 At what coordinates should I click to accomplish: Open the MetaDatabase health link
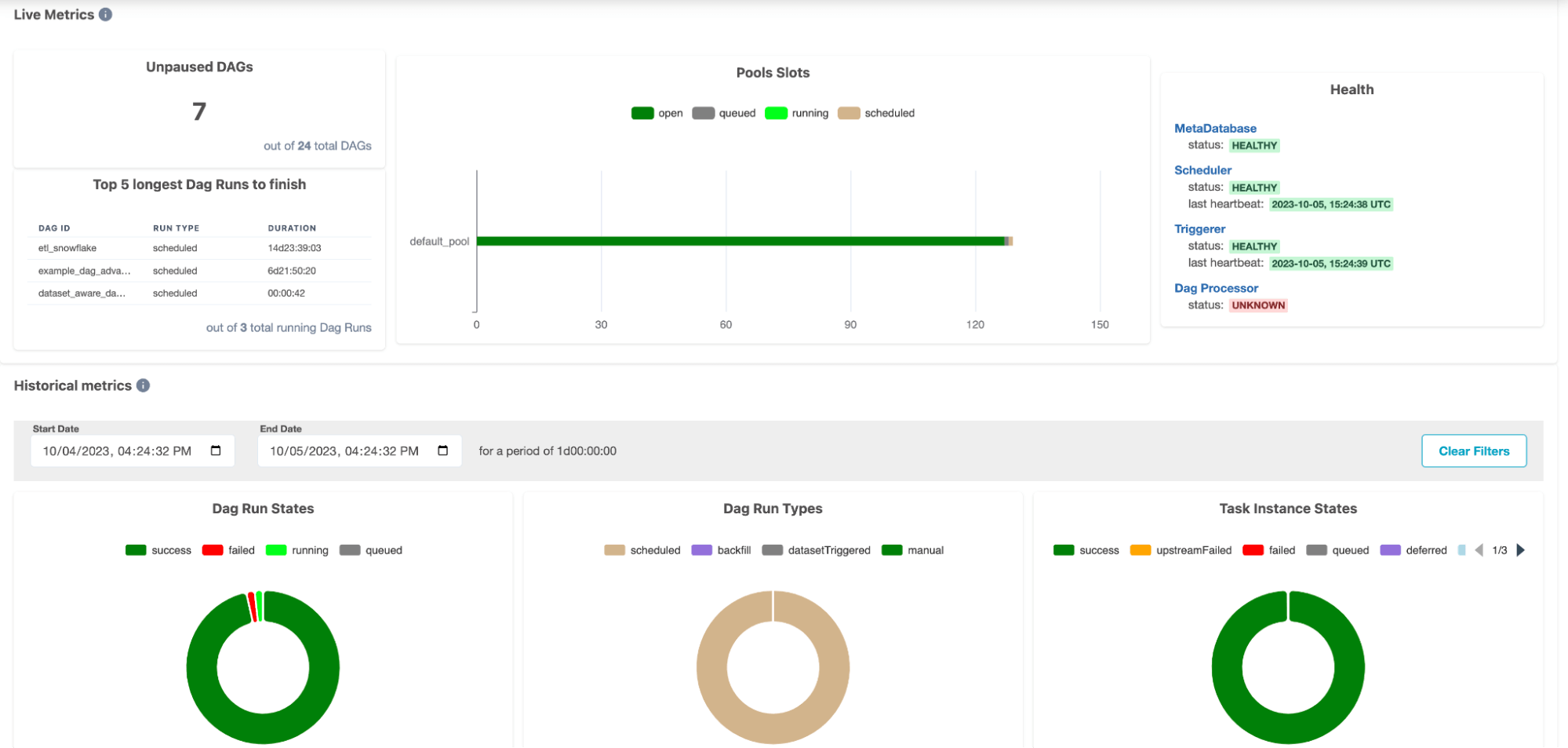pos(1215,129)
